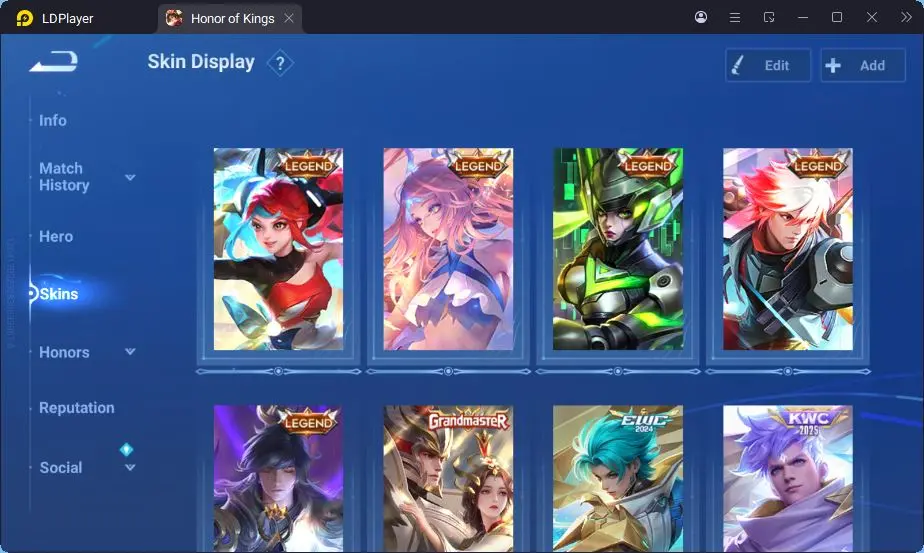Screen dimensions: 924x553
Task: Open the Skin Display help question mark
Action: point(280,63)
